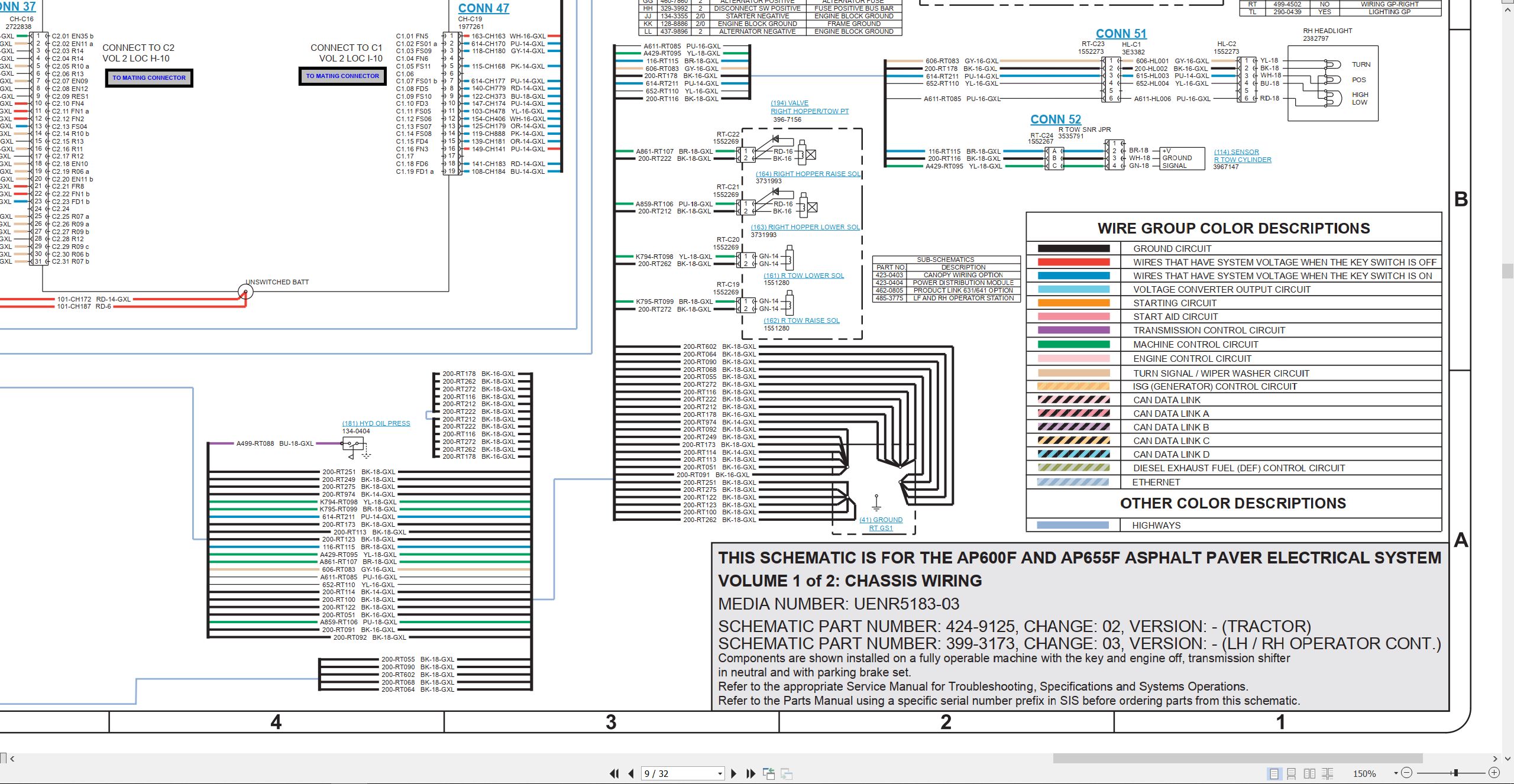Click the 'CAN DATA LINK D' legend entry
This screenshot has width=1514, height=784.
1171,455
